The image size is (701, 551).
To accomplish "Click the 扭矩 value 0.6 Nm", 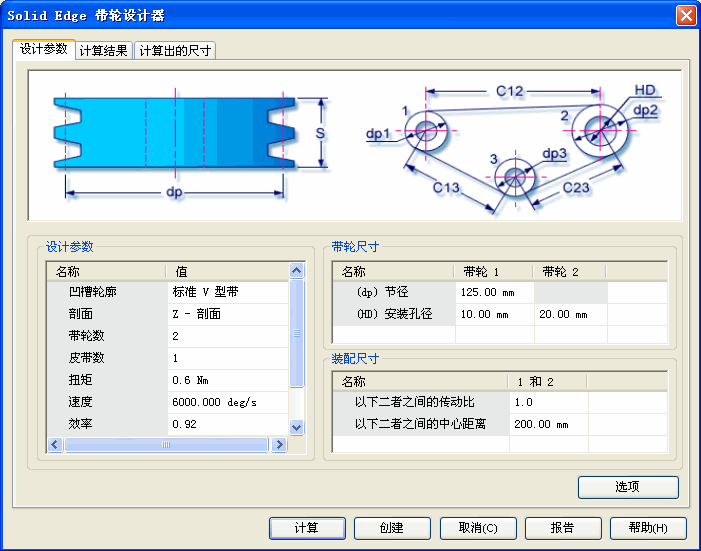I will pyautogui.click(x=226, y=379).
